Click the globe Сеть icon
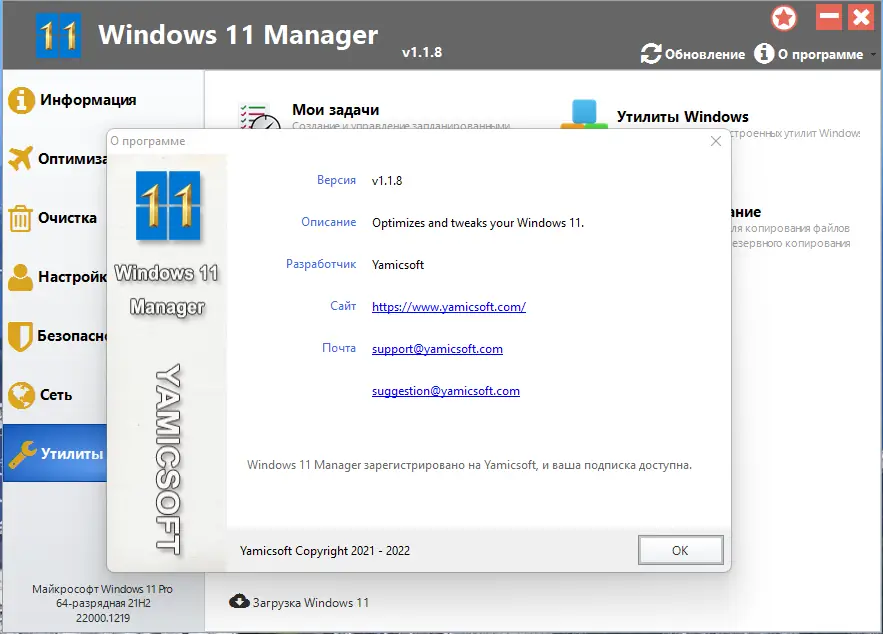883x634 pixels. [x=21, y=395]
